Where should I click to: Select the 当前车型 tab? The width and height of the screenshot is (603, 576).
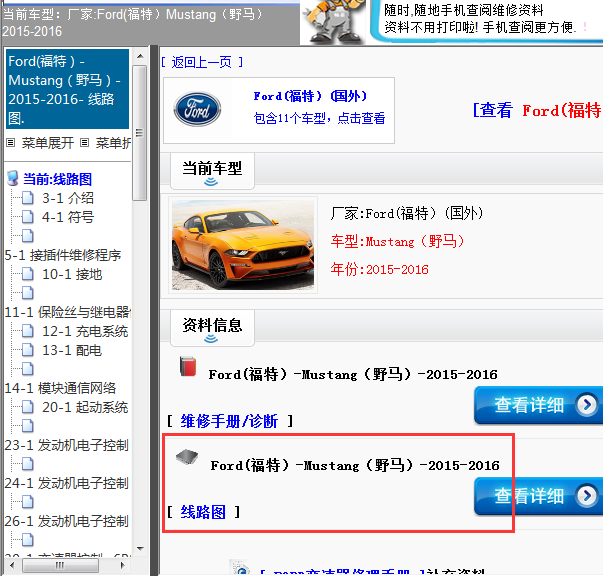point(212,171)
